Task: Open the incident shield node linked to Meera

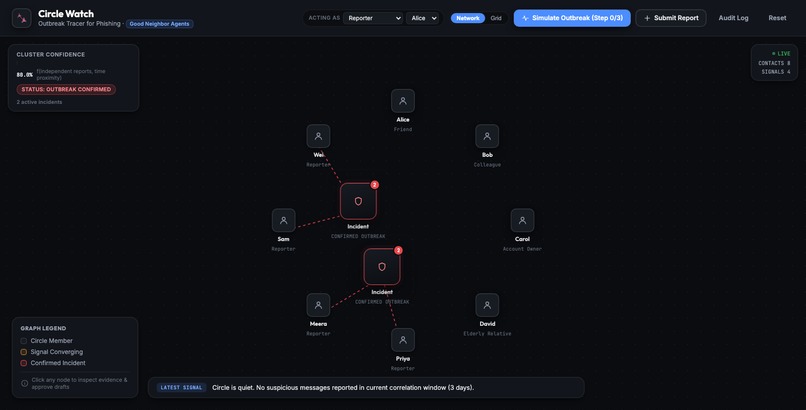Action: (x=382, y=267)
